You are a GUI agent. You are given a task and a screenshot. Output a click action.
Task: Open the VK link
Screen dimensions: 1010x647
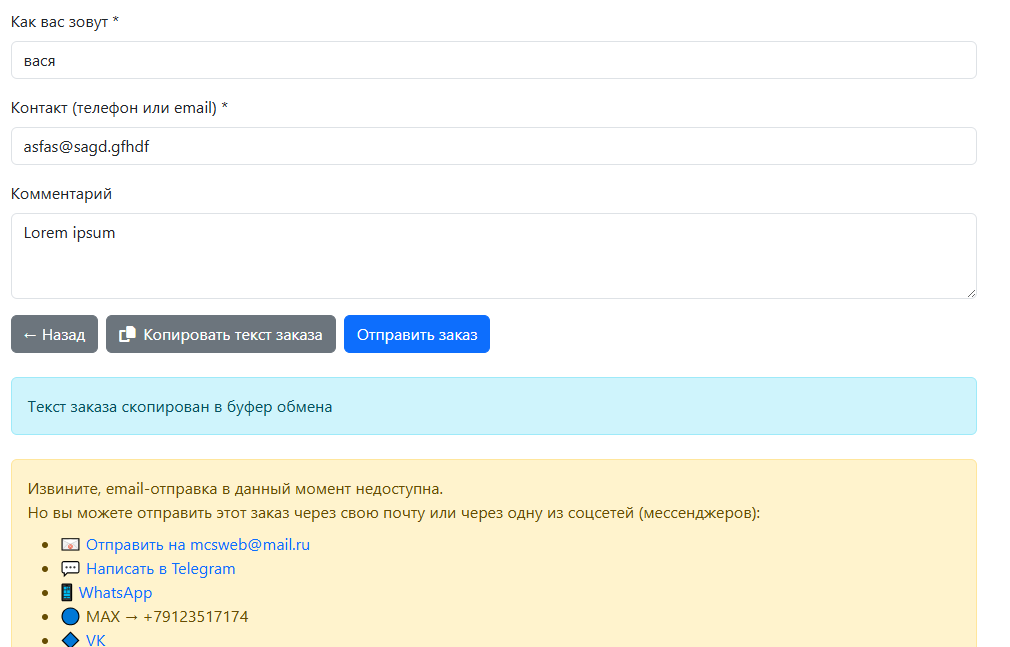click(x=96, y=640)
